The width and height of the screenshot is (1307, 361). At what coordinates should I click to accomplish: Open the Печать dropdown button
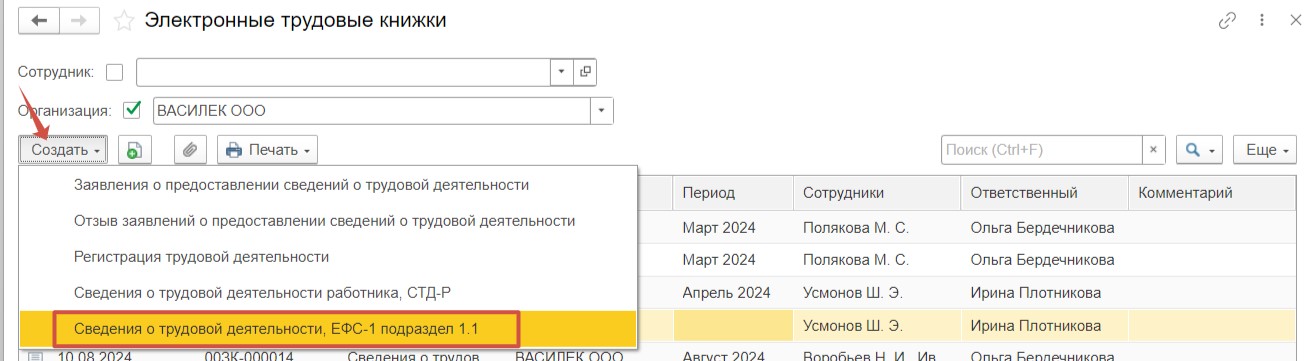pyautogui.click(x=268, y=150)
